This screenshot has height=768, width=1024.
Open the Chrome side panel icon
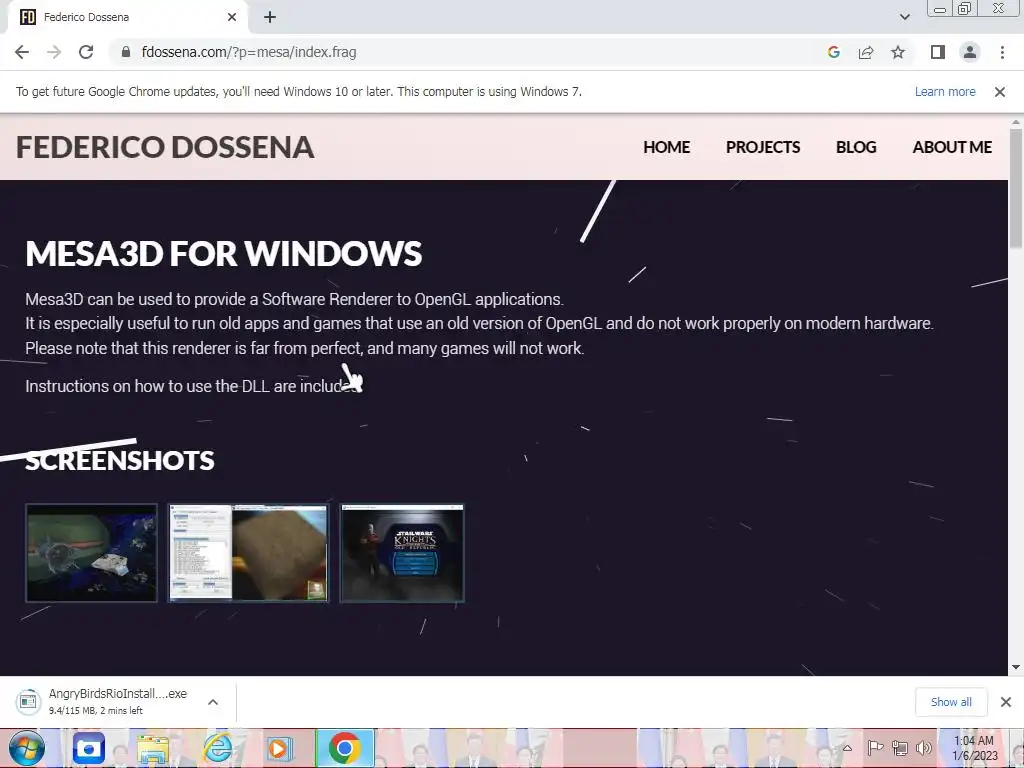pos(938,52)
